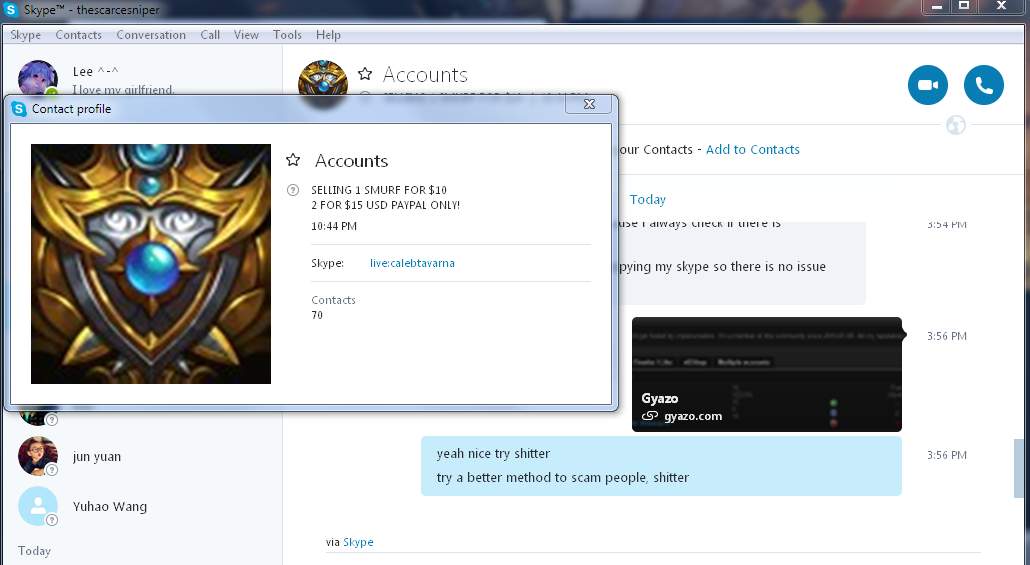1030x565 pixels.
Task: Click message 'yeah nice try shitter'
Action: click(493, 453)
